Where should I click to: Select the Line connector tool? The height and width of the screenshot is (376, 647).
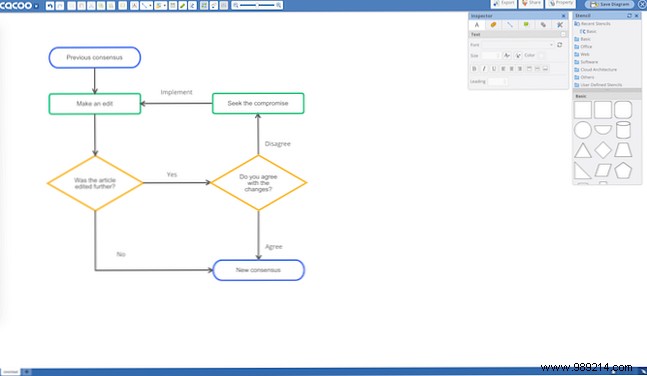(x=144, y=6)
